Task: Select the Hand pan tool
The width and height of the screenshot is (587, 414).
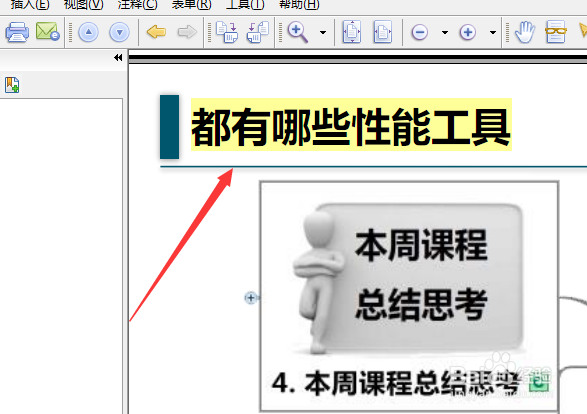Action: pyautogui.click(x=524, y=32)
